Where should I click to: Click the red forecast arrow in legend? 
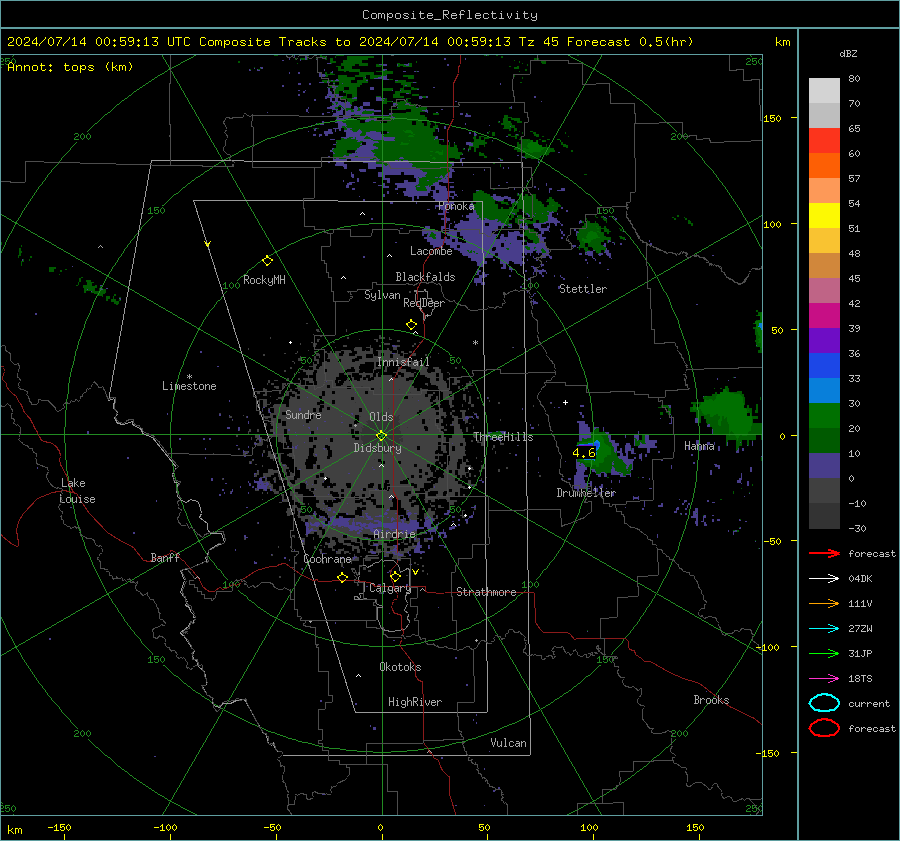click(824, 553)
